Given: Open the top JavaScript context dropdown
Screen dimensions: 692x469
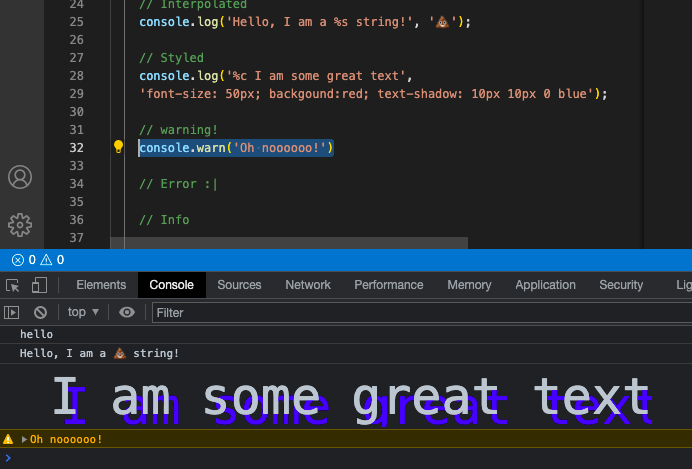Looking at the screenshot, I should click(x=83, y=312).
